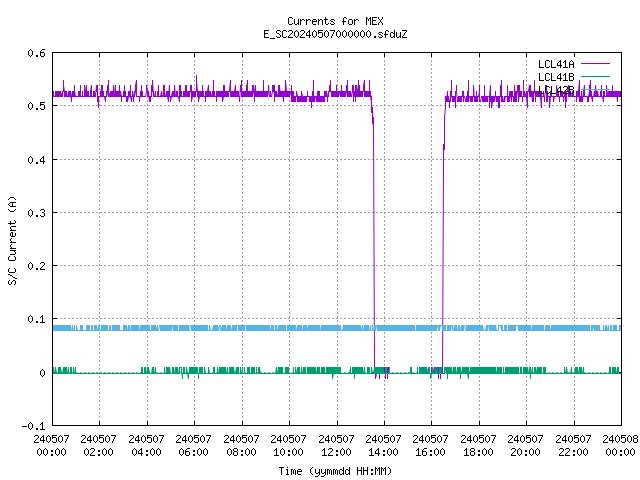
Task: Click the x-axis label 240508 00:00
Action: tap(620, 445)
